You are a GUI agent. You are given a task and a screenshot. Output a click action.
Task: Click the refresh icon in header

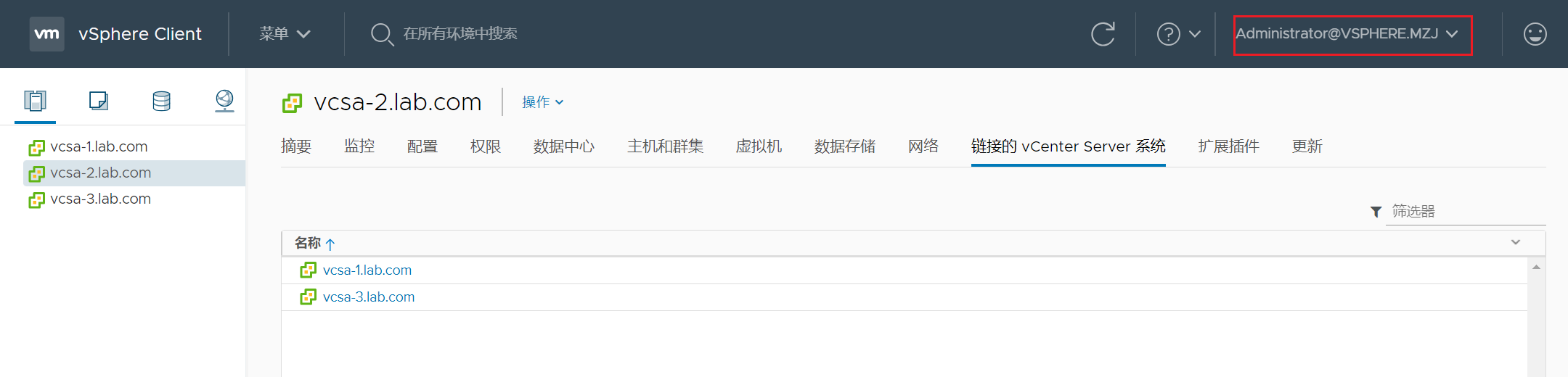1103,34
